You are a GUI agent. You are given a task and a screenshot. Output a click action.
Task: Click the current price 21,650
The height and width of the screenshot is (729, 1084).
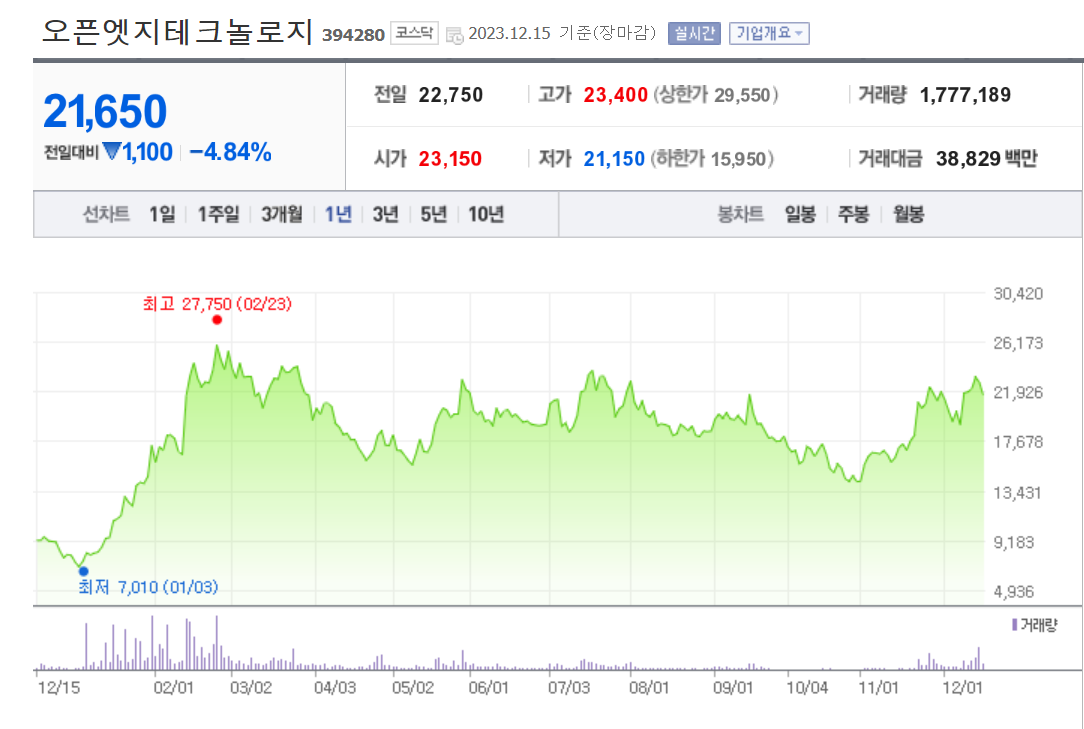pyautogui.click(x=105, y=111)
